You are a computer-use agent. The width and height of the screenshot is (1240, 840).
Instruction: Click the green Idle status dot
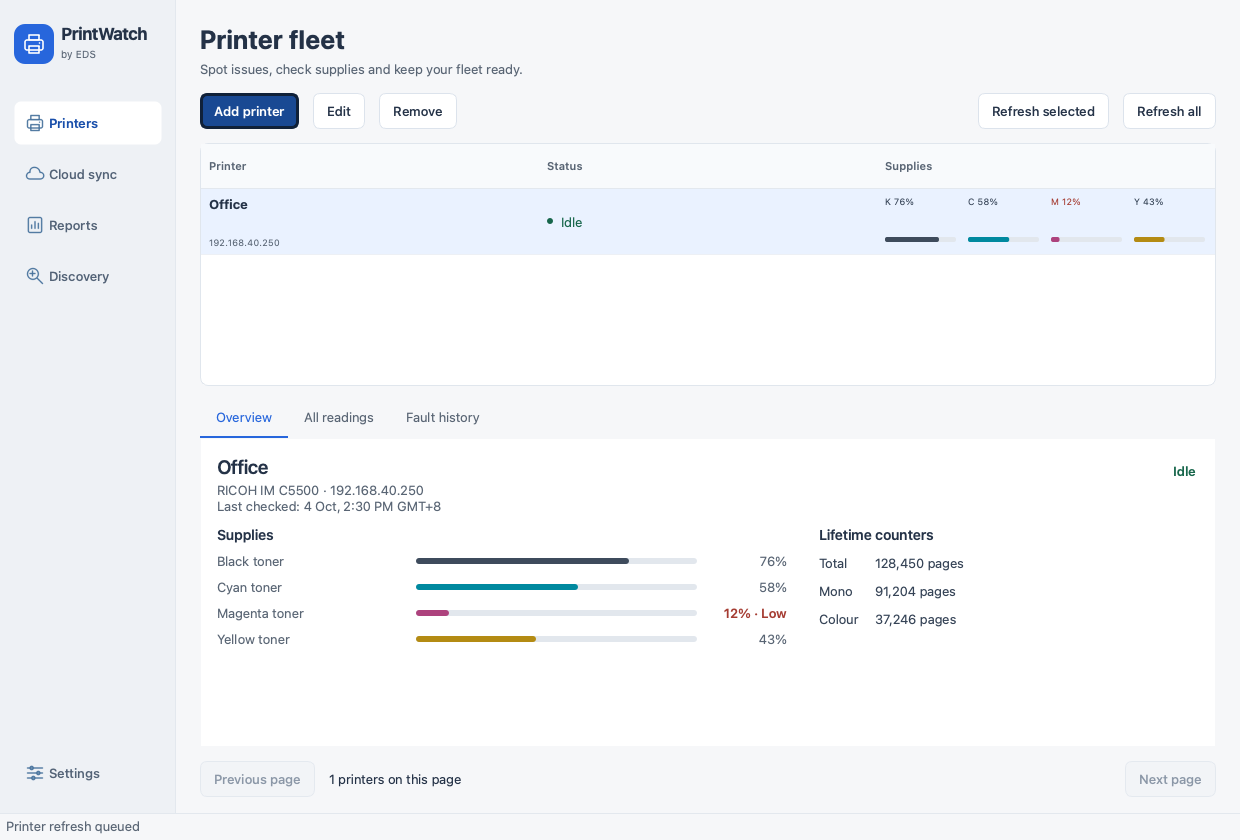click(550, 221)
